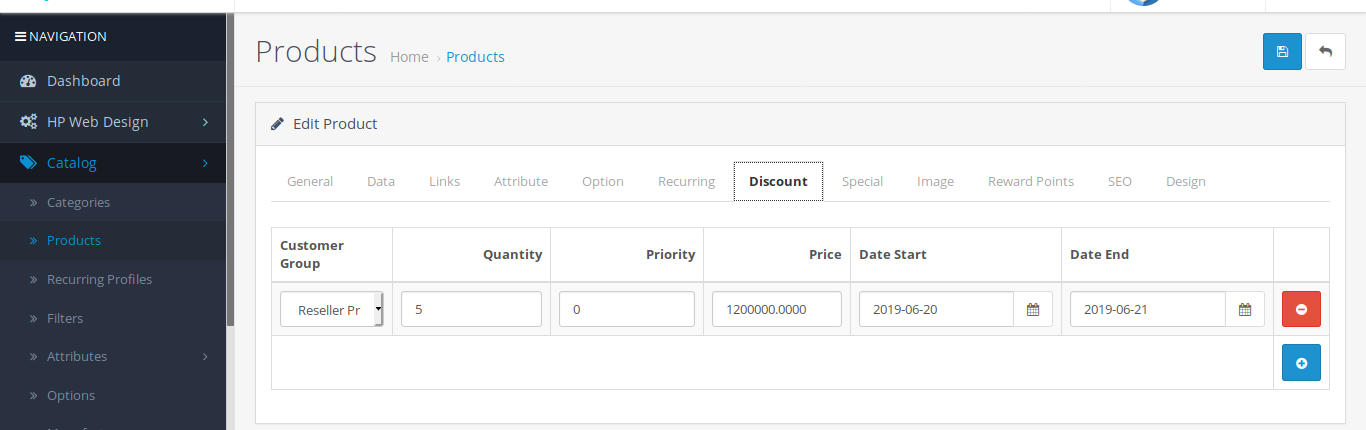The image size is (1366, 430).
Task: Open the Reward Points tab
Action: (1030, 181)
